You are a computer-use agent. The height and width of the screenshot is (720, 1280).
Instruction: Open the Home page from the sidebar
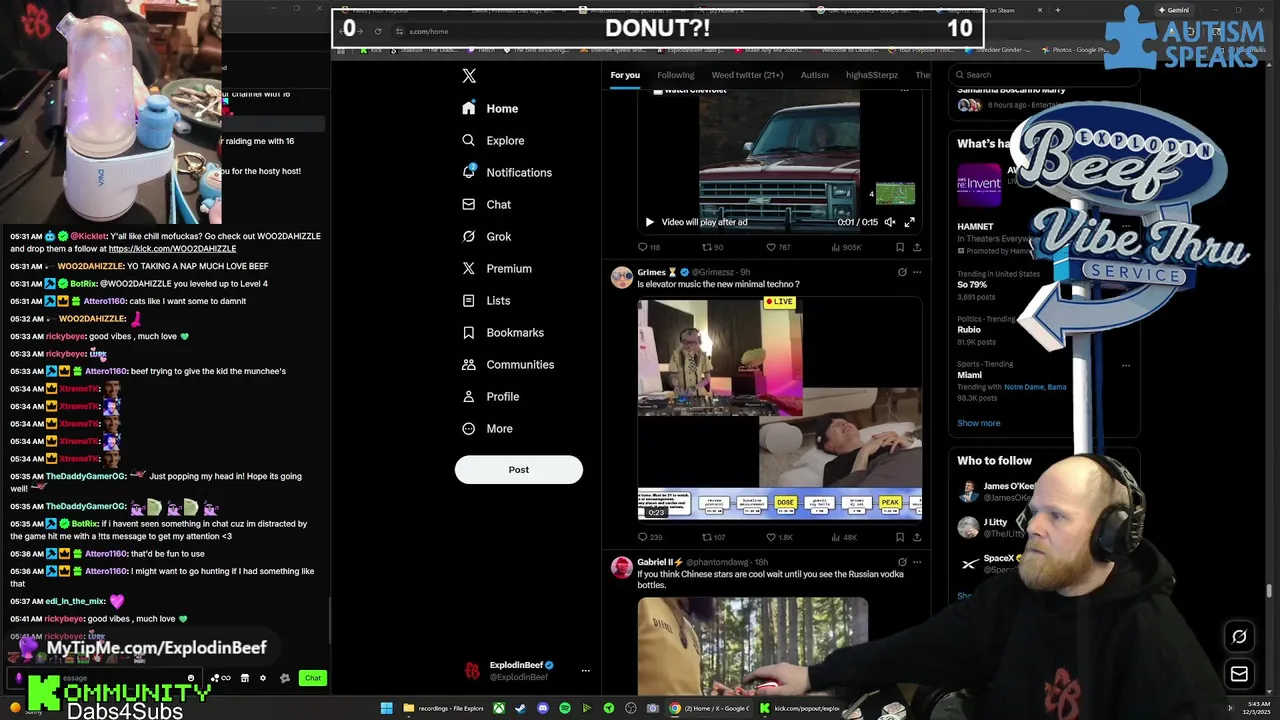point(490,108)
